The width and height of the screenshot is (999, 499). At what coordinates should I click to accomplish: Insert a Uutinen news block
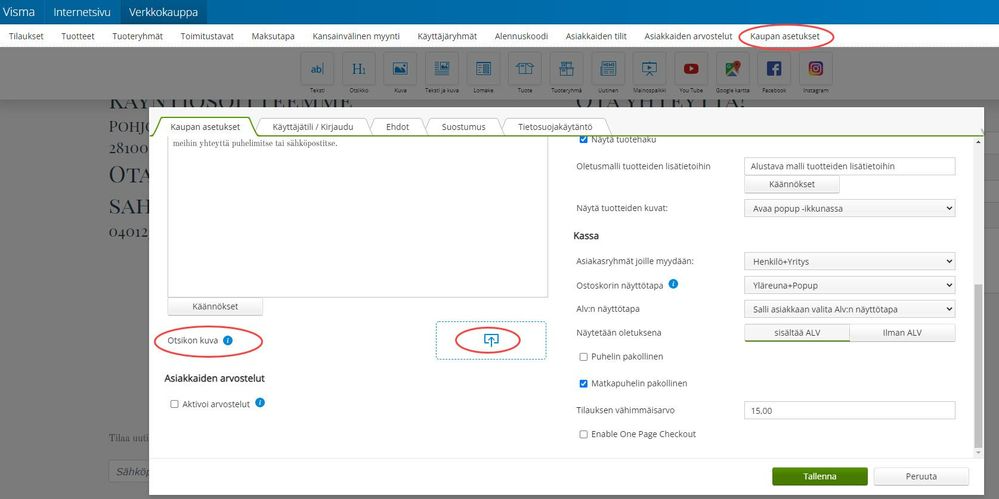click(608, 69)
